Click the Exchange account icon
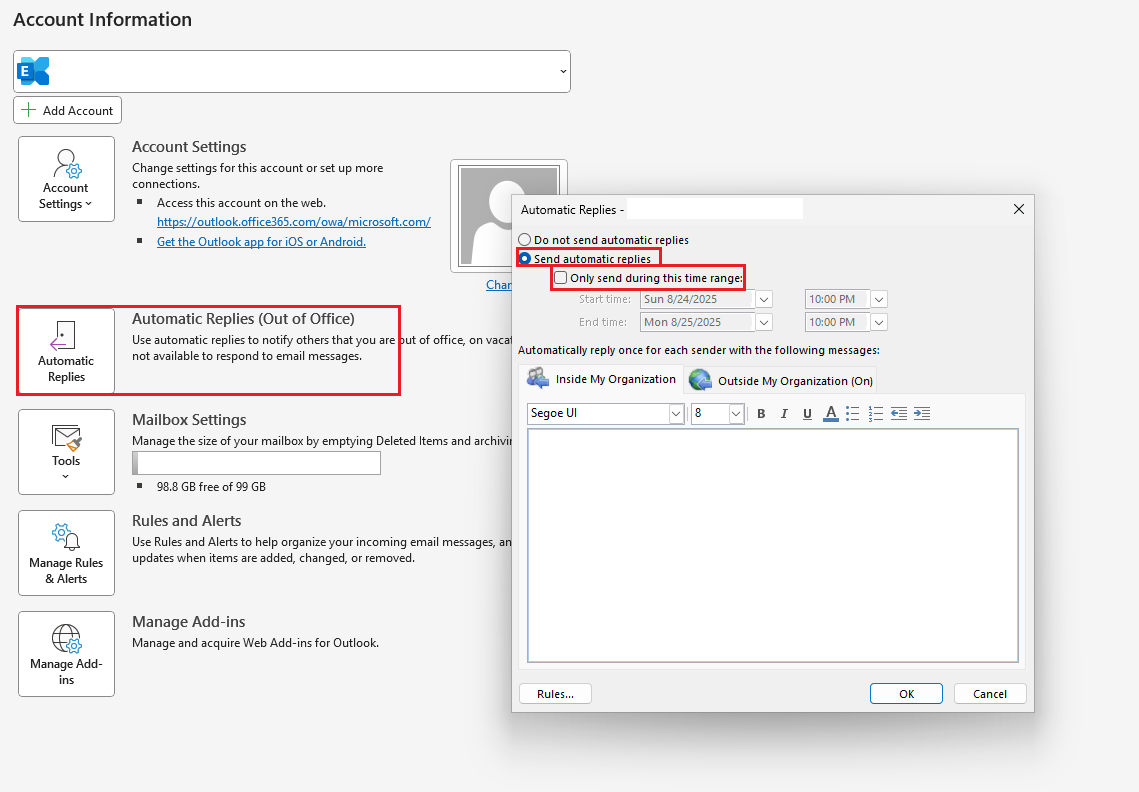Screen dimensions: 1139x792 [33, 71]
